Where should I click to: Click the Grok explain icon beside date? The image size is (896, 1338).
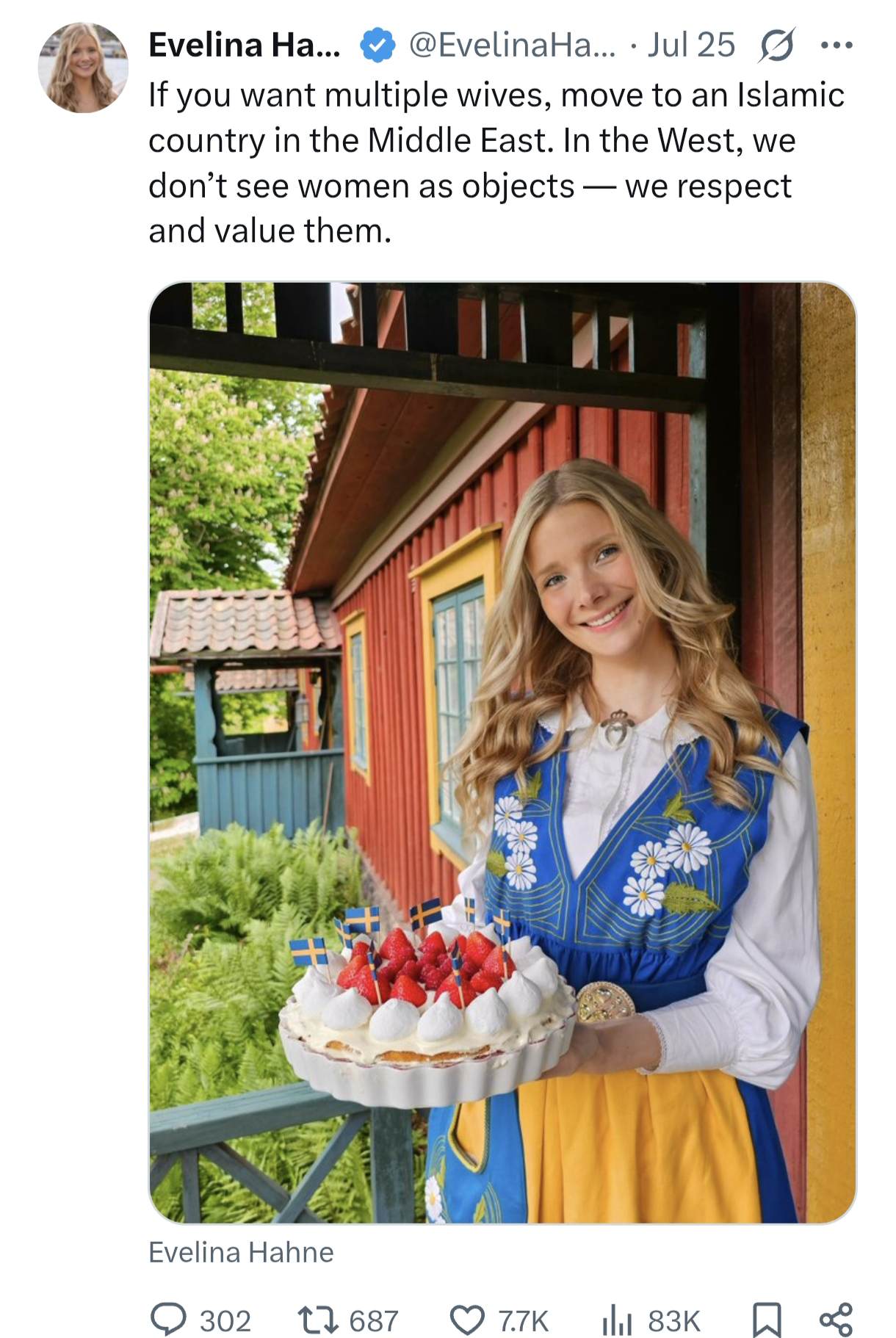(777, 46)
